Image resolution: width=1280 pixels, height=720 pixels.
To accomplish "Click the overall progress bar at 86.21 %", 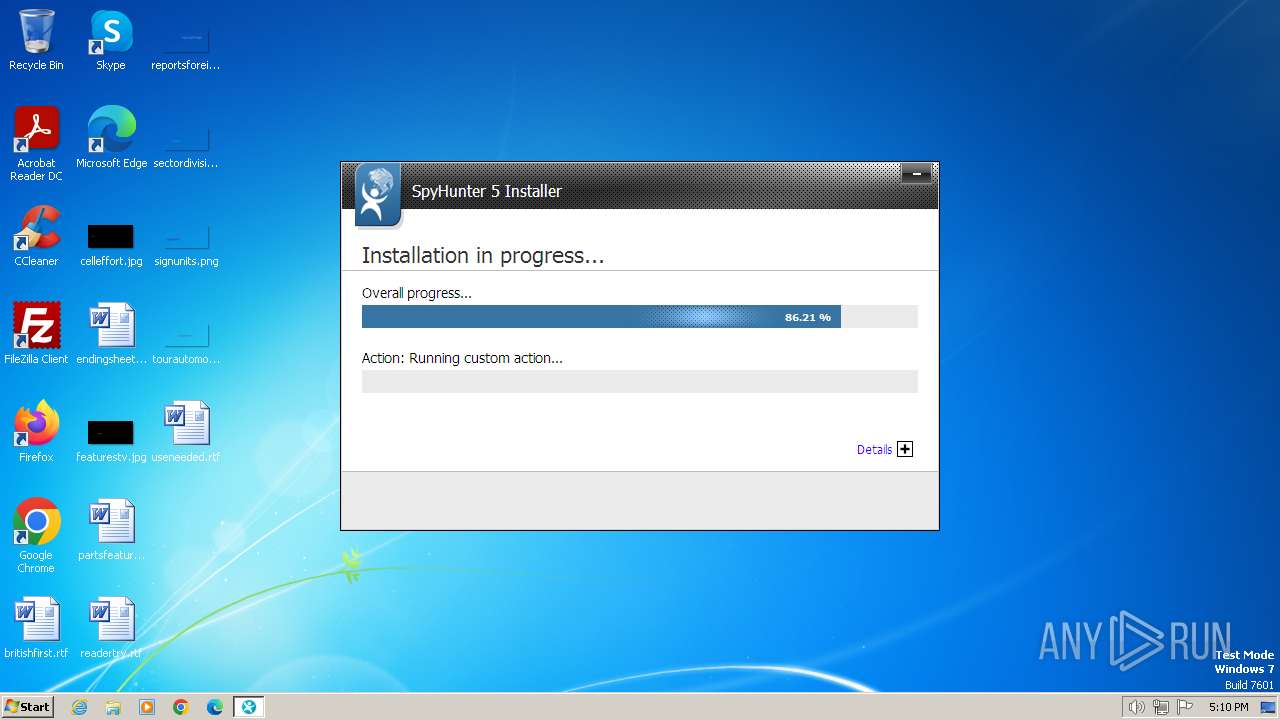I will pyautogui.click(x=639, y=317).
